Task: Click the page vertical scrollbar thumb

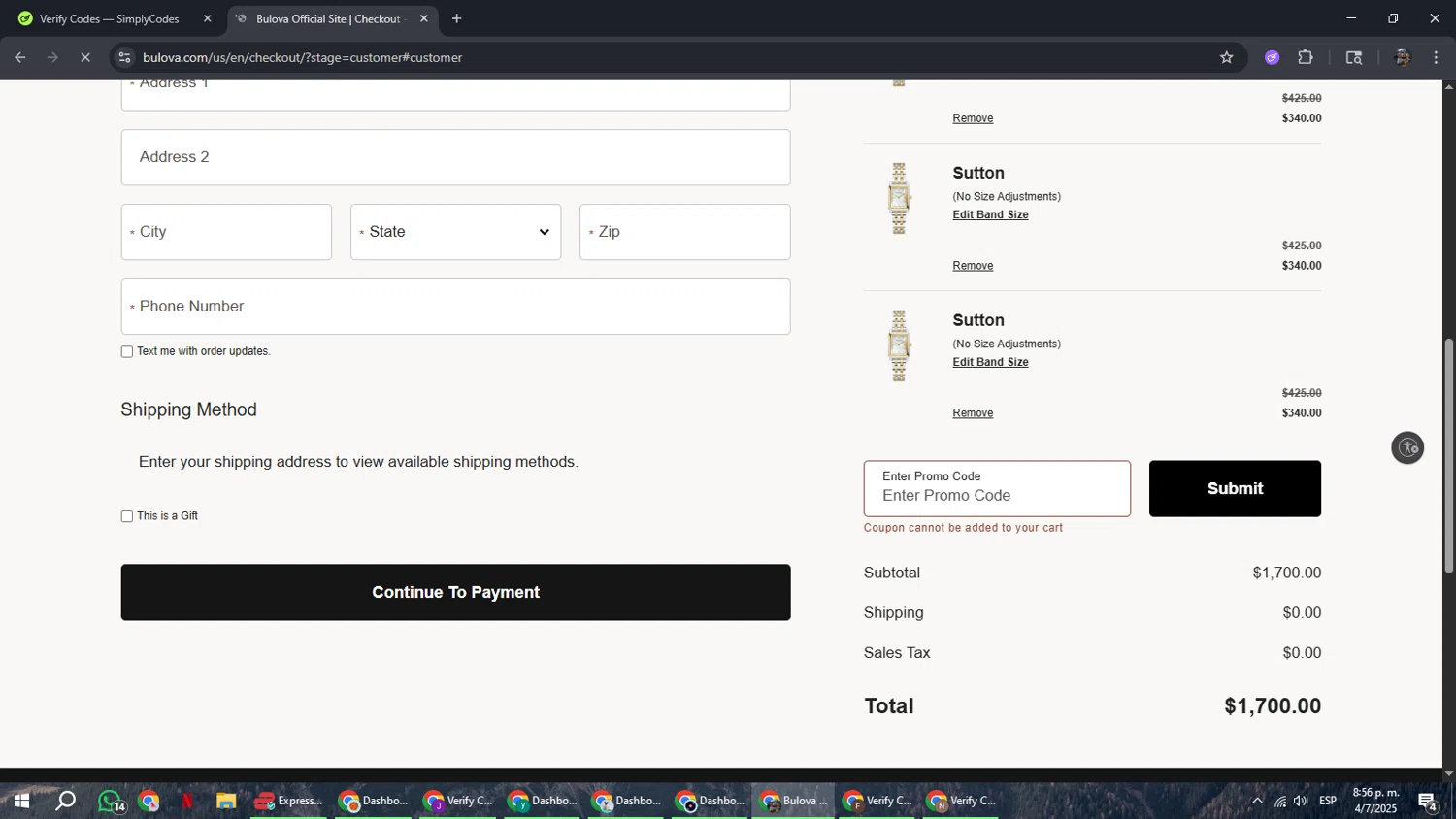Action: point(1448,456)
